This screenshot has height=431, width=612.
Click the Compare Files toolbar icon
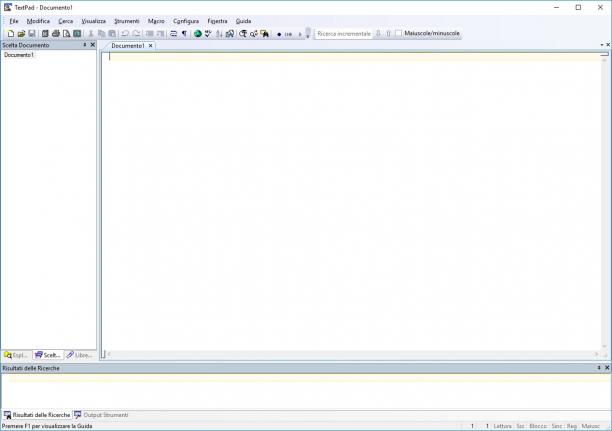click(230, 34)
